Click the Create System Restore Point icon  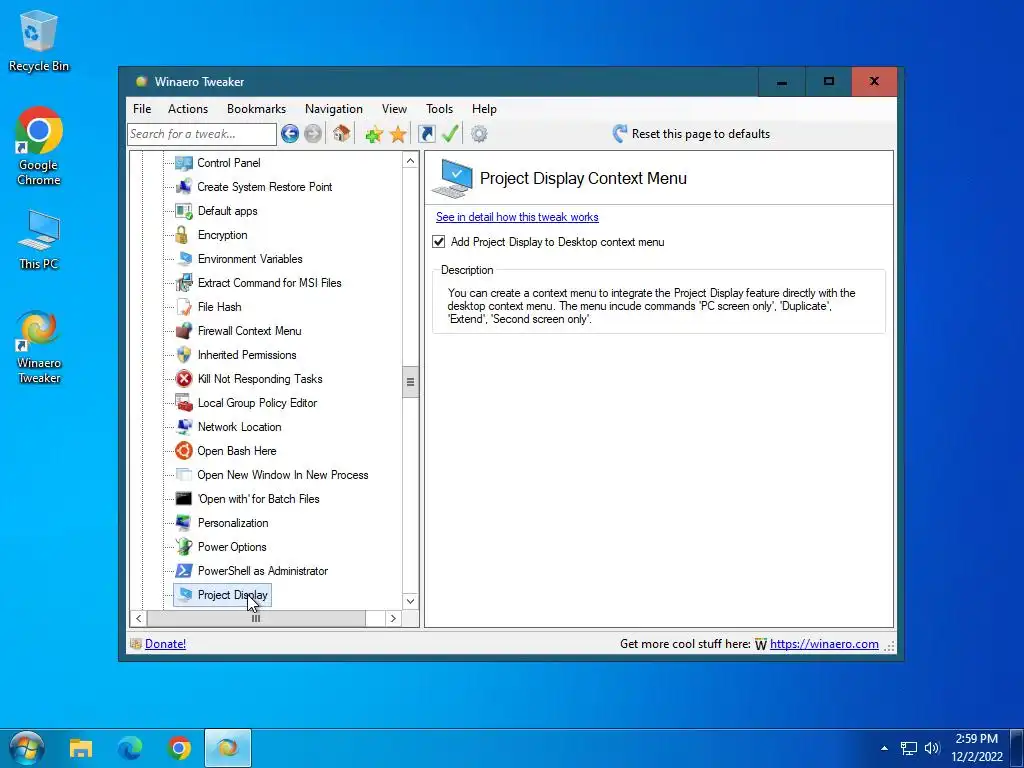click(x=184, y=187)
